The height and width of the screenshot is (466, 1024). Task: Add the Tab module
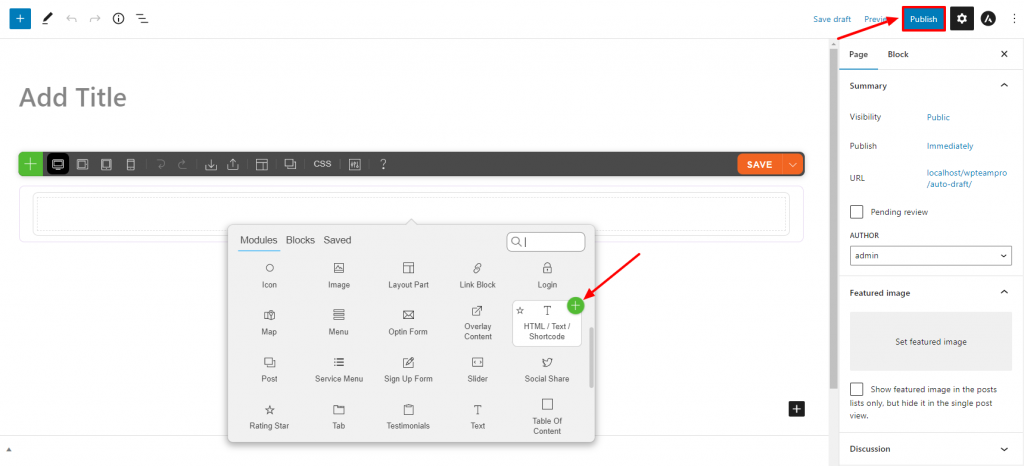pos(339,416)
